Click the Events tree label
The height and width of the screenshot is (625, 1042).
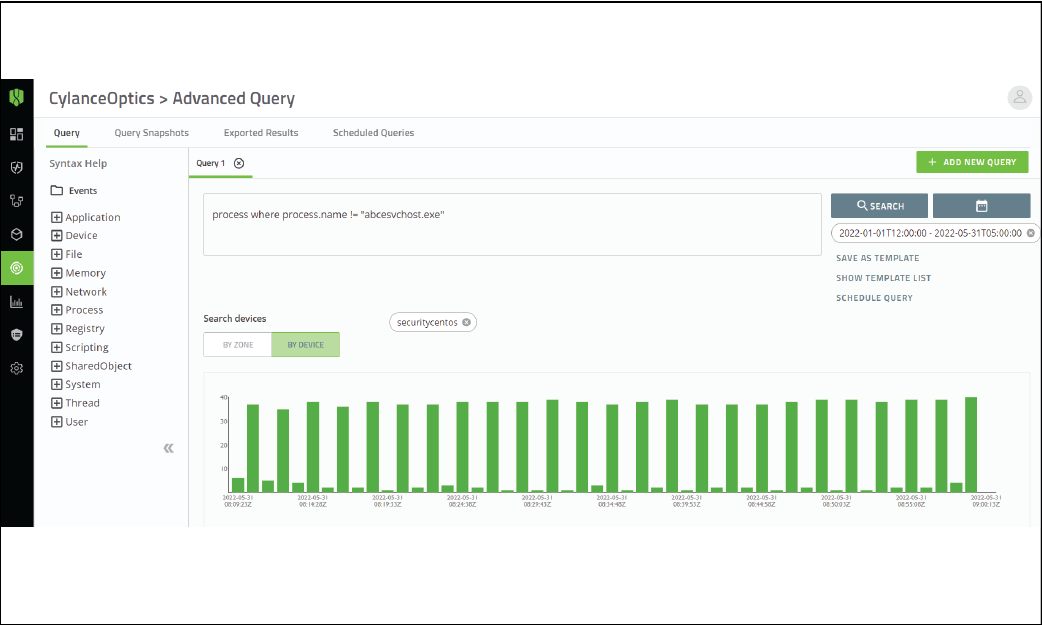(83, 191)
